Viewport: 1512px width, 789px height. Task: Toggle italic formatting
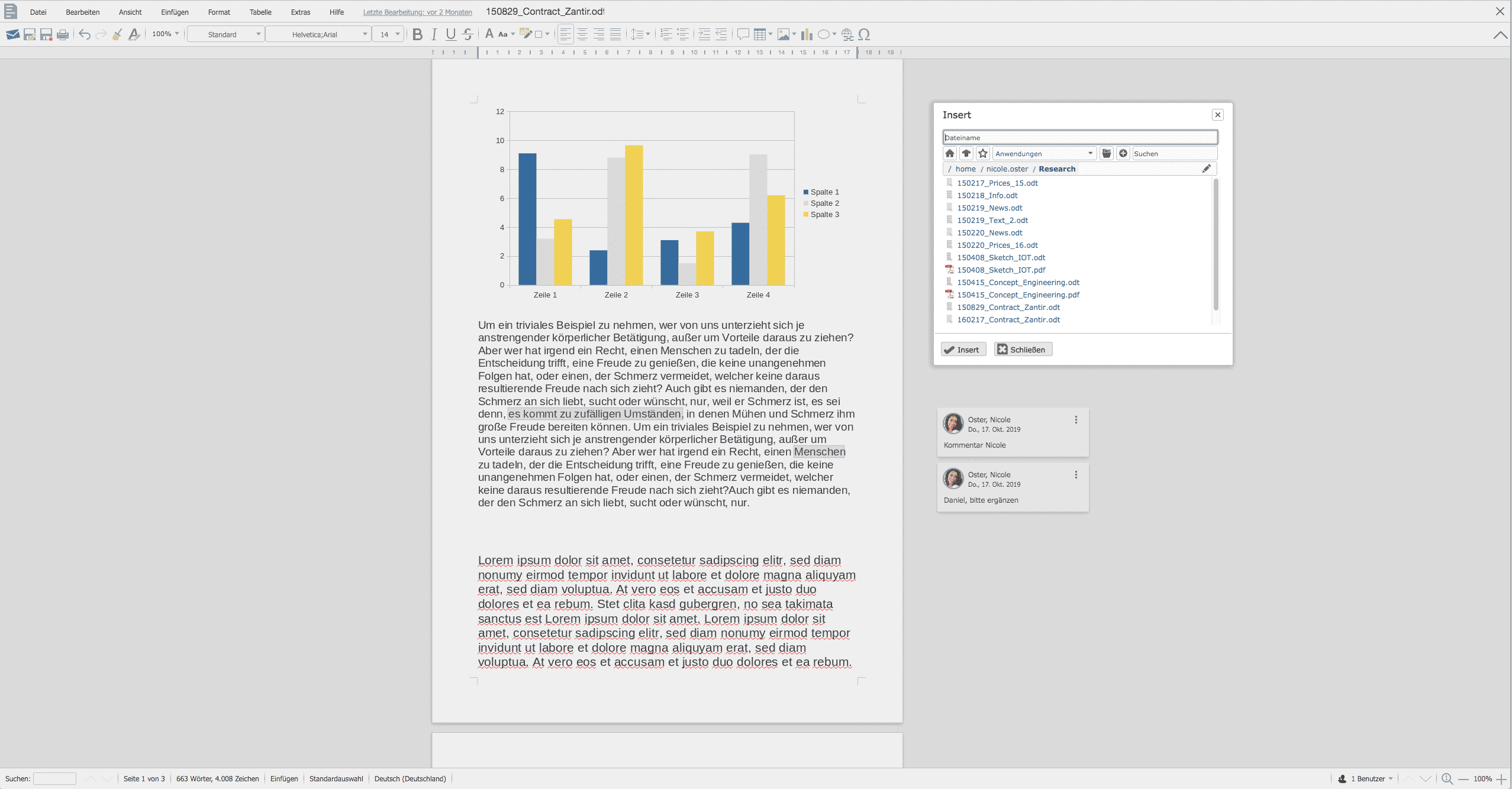433,34
